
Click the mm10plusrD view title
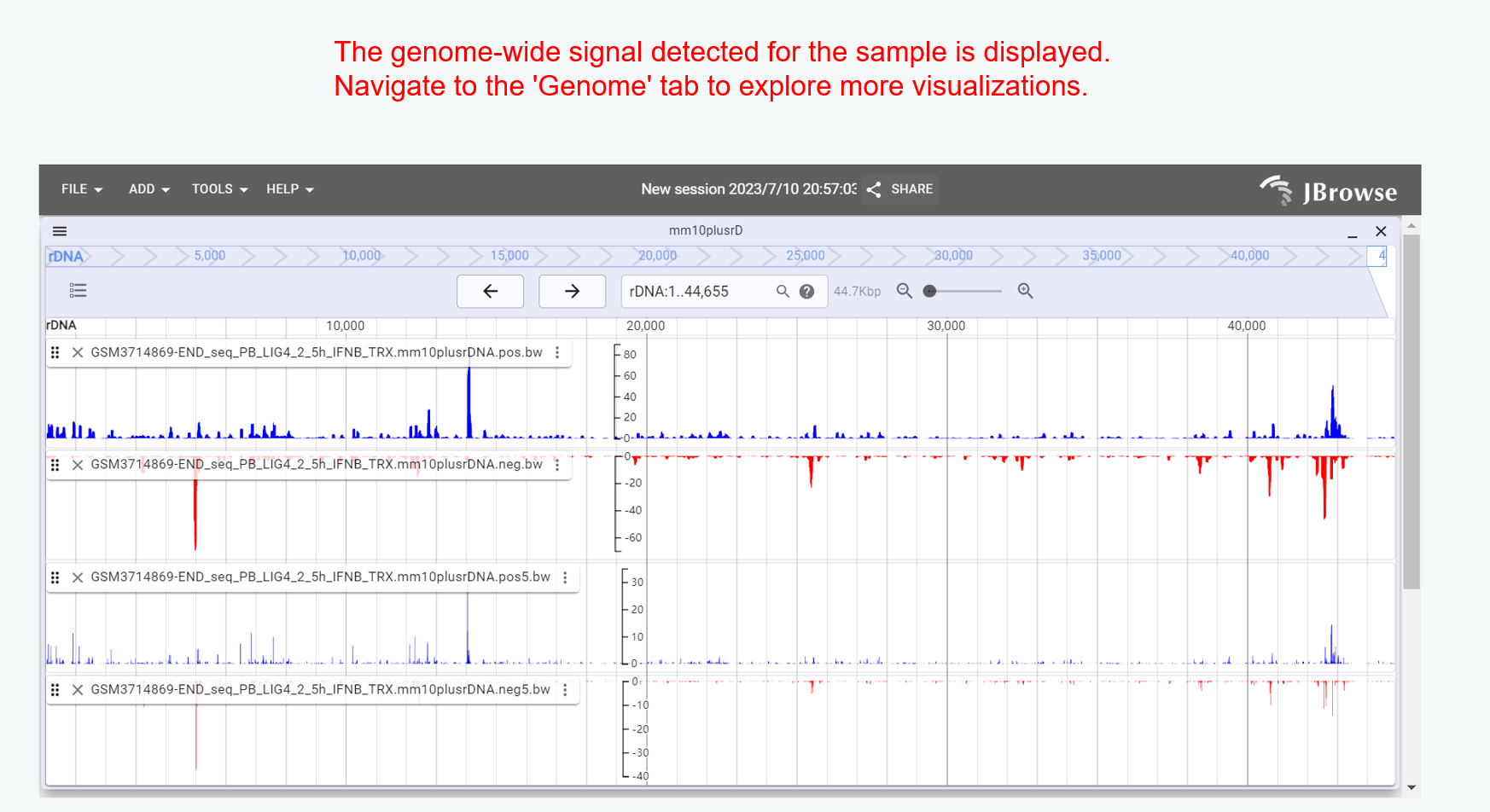[706, 230]
